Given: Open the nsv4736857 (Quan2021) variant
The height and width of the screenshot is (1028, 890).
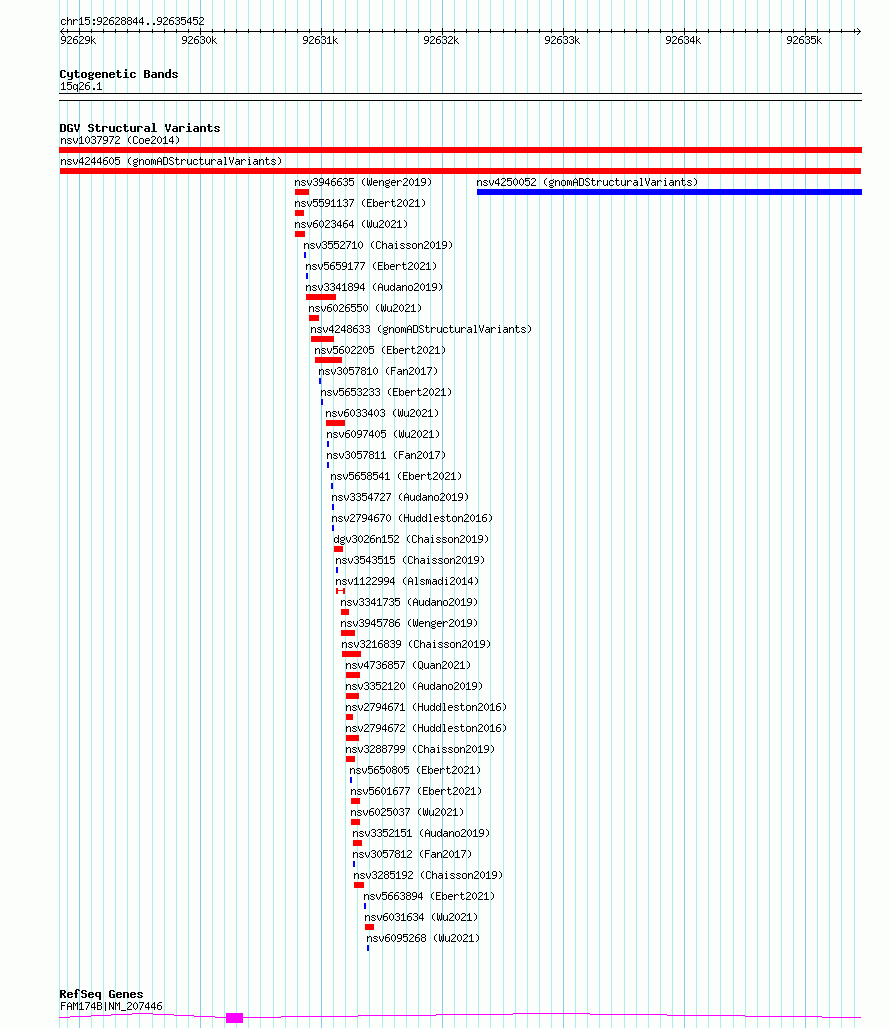Looking at the screenshot, I should pos(408,665).
